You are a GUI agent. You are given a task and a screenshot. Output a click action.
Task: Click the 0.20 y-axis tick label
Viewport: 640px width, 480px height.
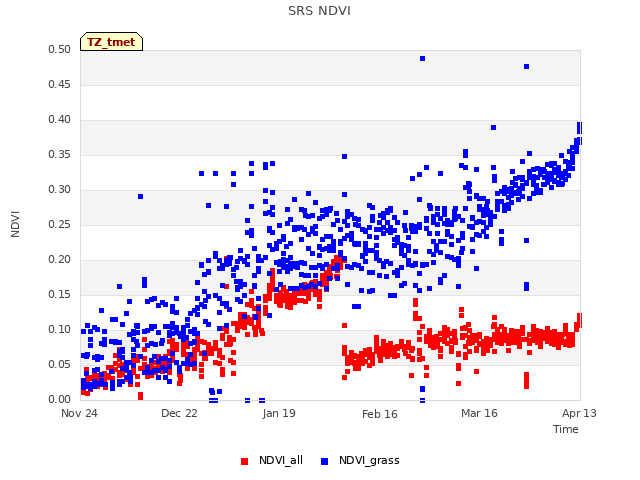[59, 260]
